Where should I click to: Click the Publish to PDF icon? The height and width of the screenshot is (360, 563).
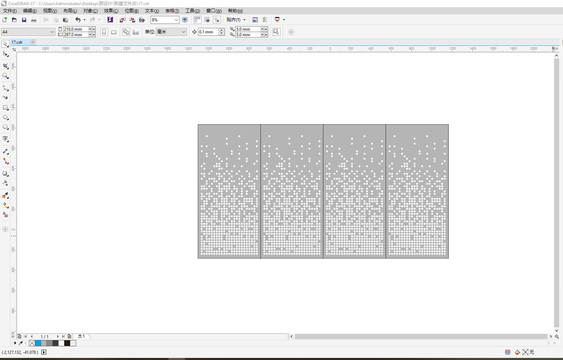[142, 20]
